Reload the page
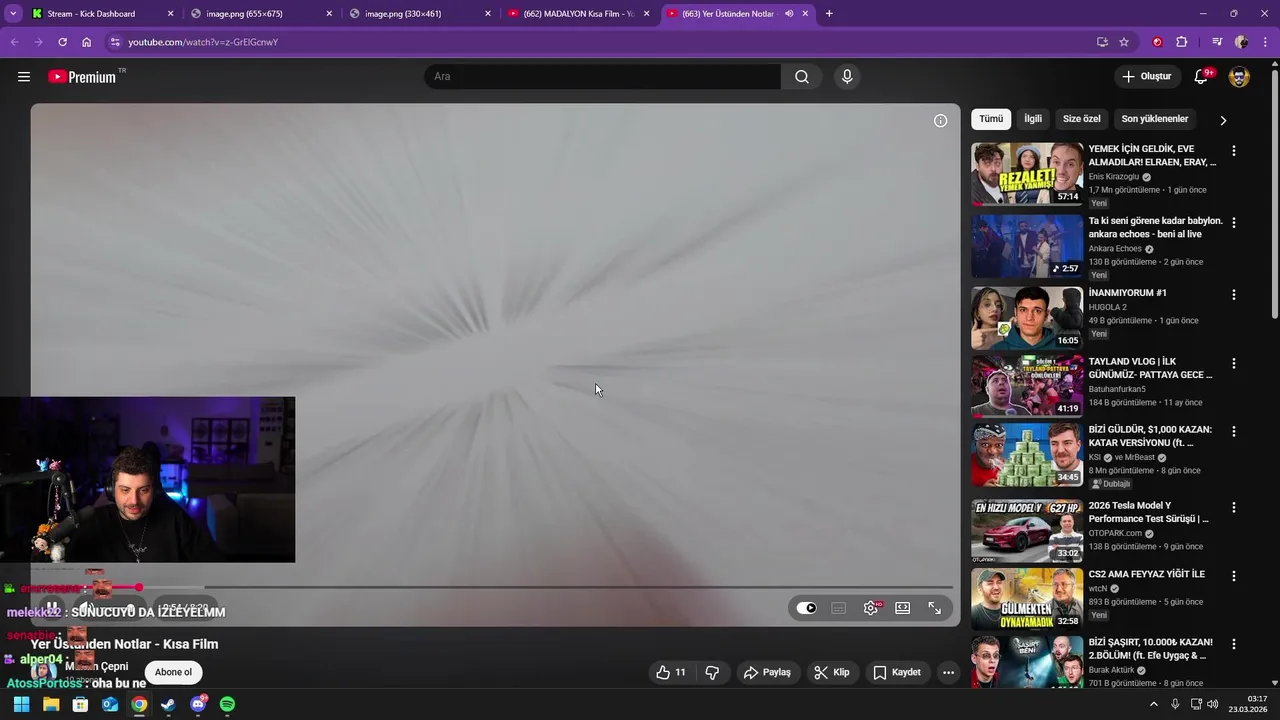The height and width of the screenshot is (720, 1280). (x=62, y=42)
